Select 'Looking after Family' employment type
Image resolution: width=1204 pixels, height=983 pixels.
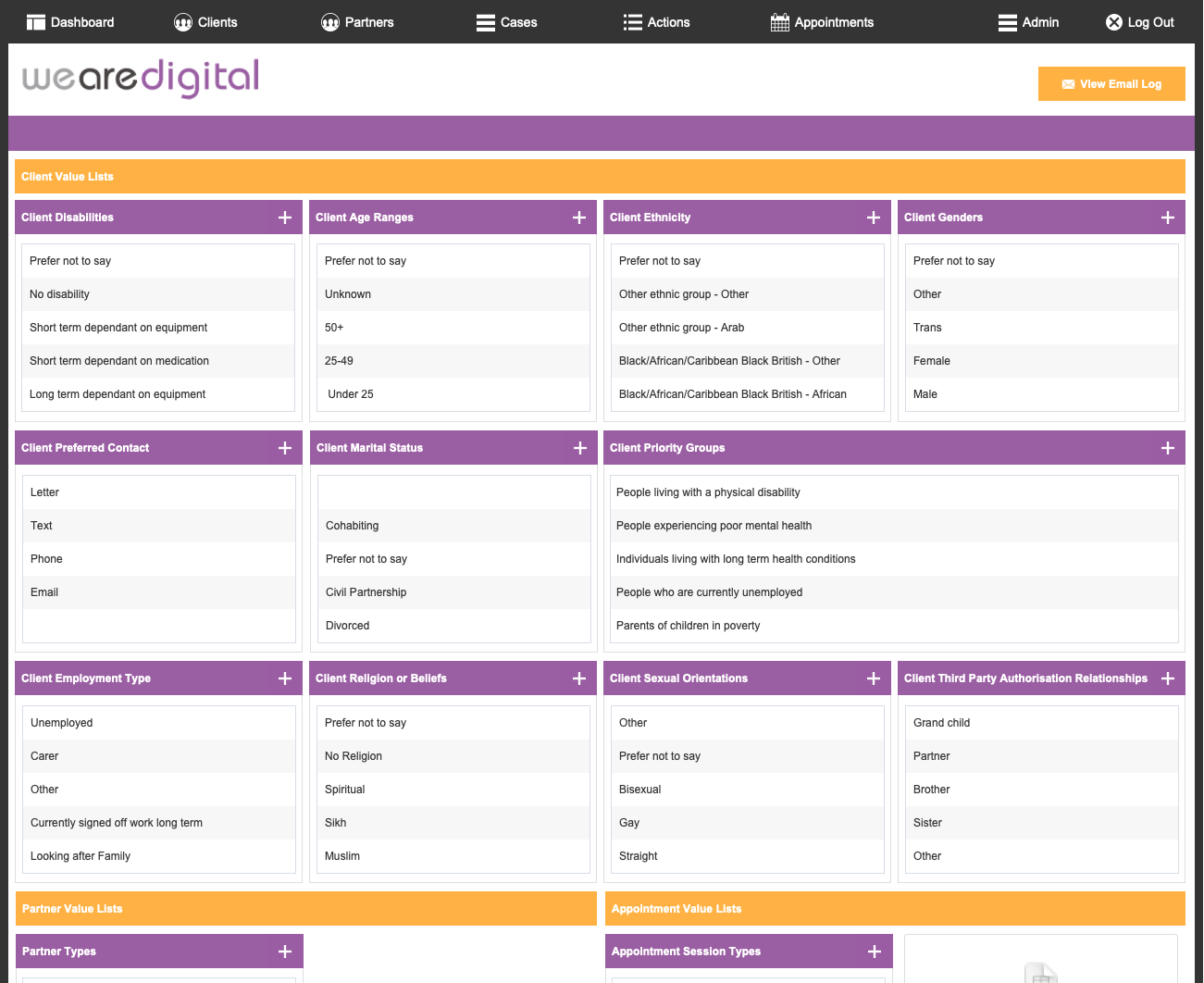[x=158, y=856]
